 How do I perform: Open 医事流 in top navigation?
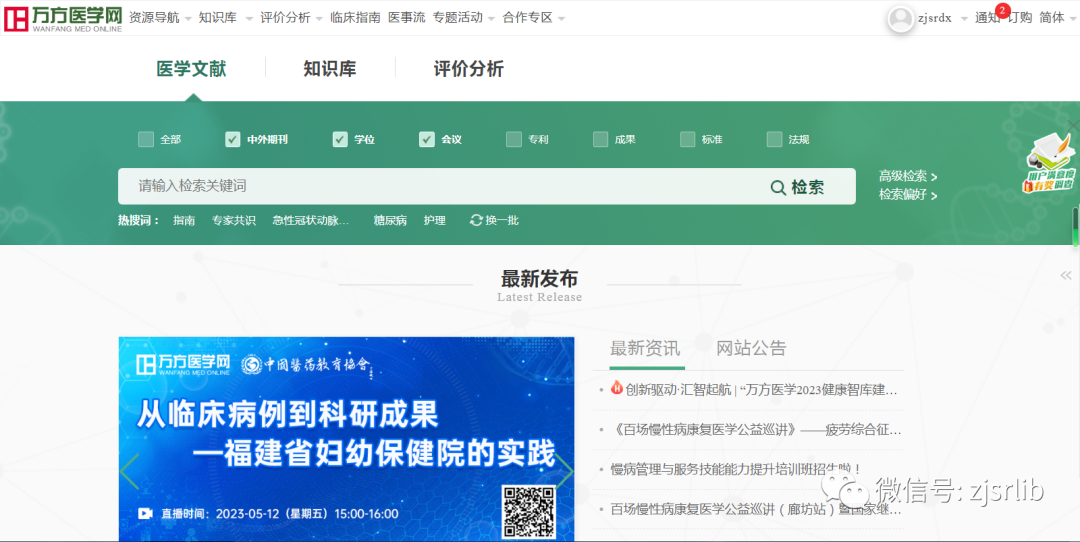(406, 18)
